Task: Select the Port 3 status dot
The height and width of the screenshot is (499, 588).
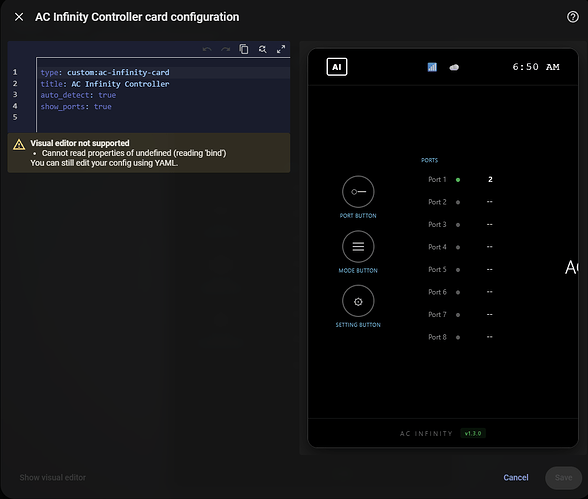Action: (458, 225)
